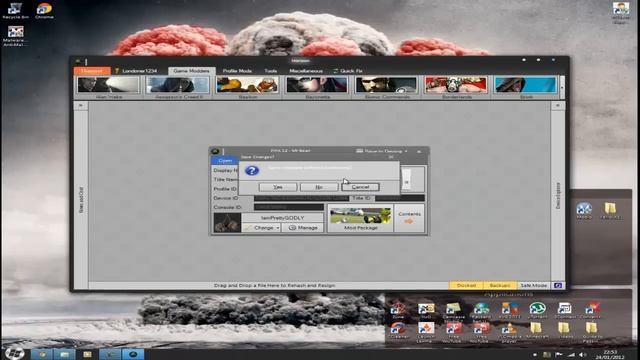Image resolution: width=640 pixels, height=360 pixels.
Task: Click No in the Save Changes dialog
Action: point(319,187)
